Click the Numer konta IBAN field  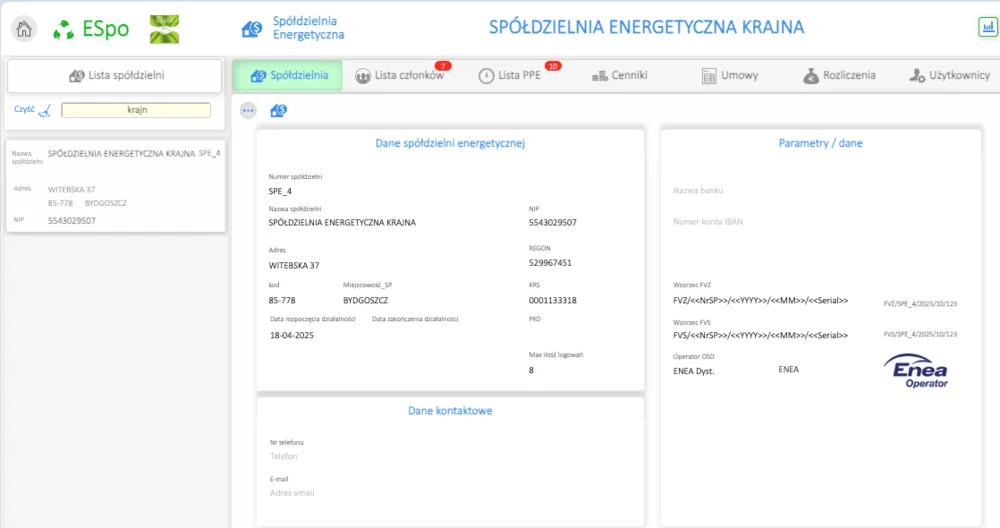(708, 222)
